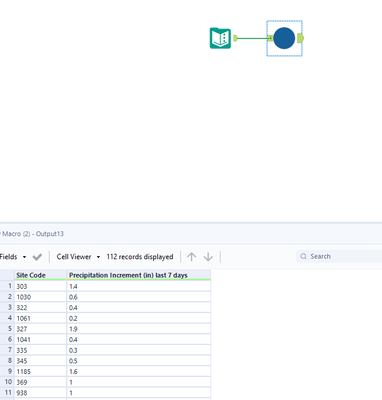Screen dimensions: 382x400
Task: Open the Fields dropdown
Action: (13, 257)
